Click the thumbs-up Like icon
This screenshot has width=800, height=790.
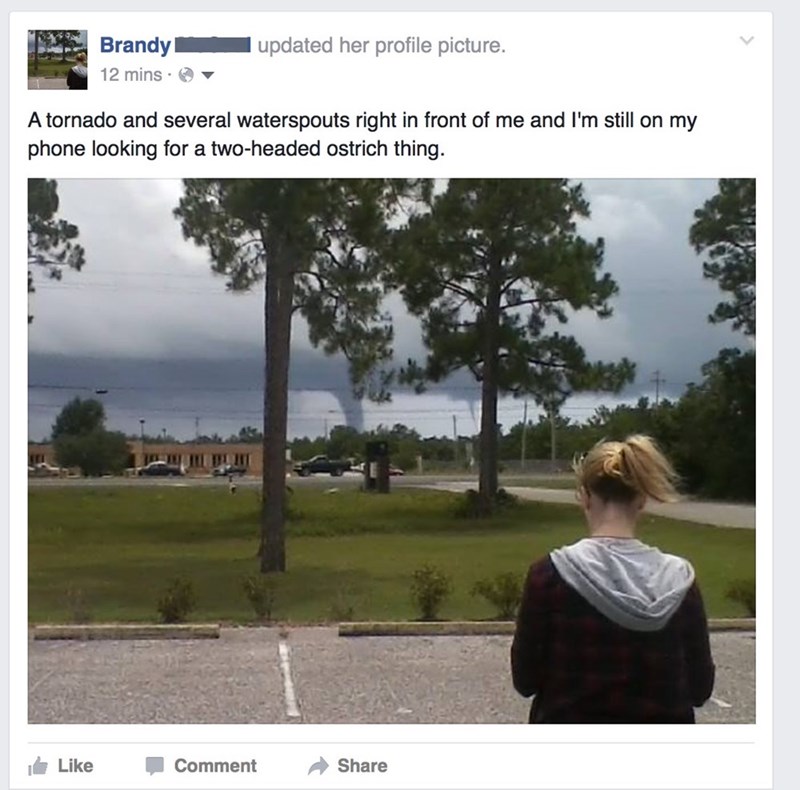(x=38, y=766)
